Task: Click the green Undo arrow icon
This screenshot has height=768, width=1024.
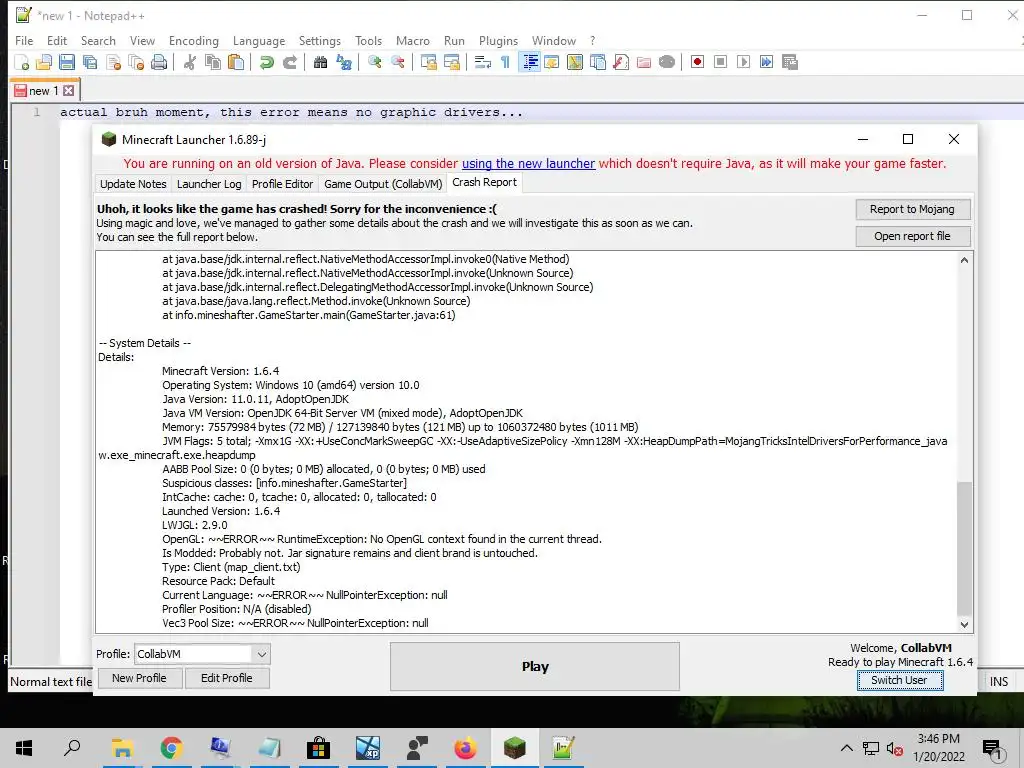Action: pos(266,62)
